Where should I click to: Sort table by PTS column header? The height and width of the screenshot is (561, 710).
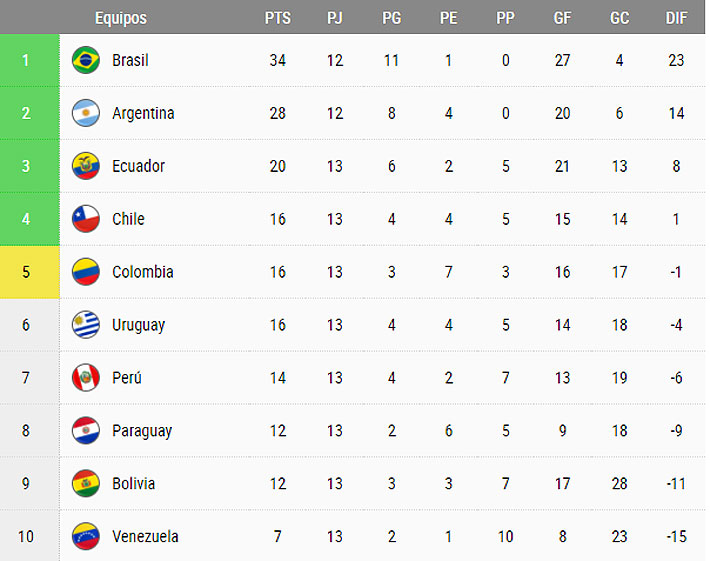[278, 18]
